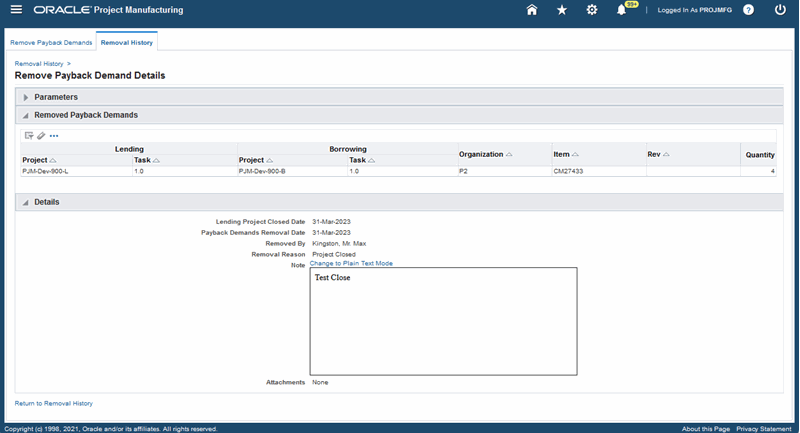Click Removal History breadcrumb link

(x=39, y=64)
